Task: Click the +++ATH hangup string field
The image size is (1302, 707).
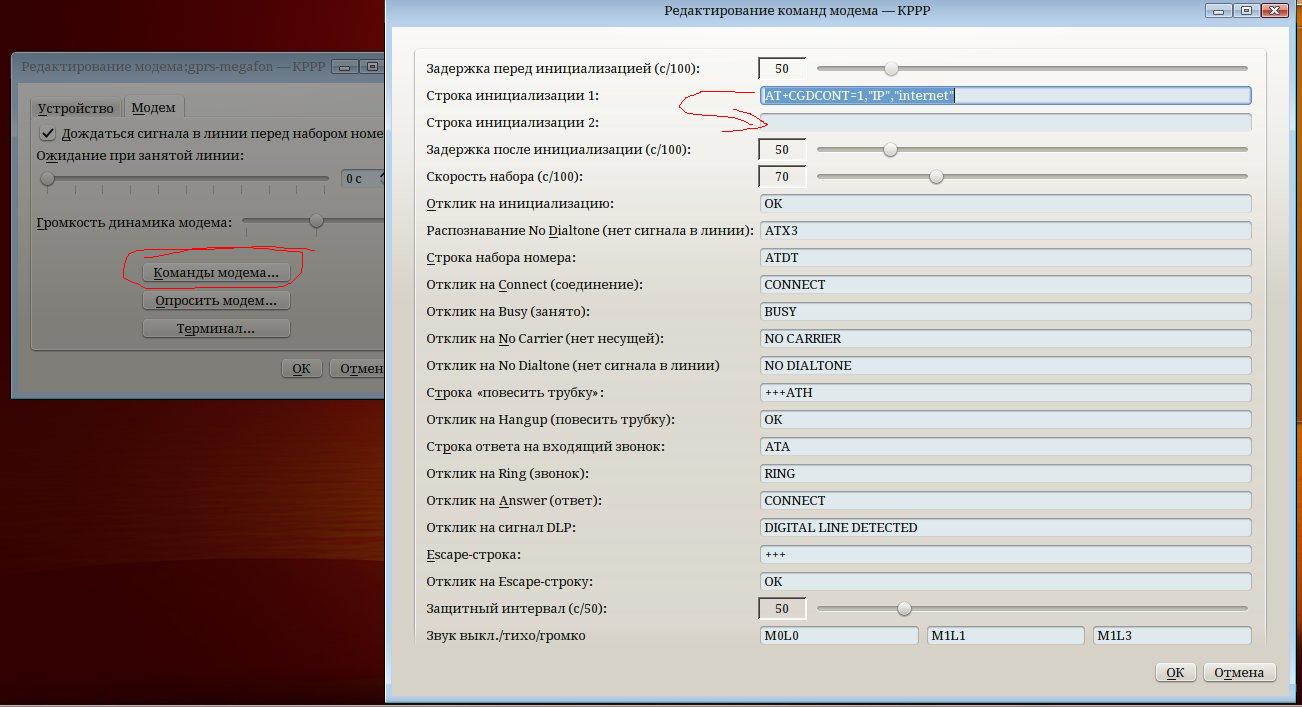Action: coord(1005,393)
